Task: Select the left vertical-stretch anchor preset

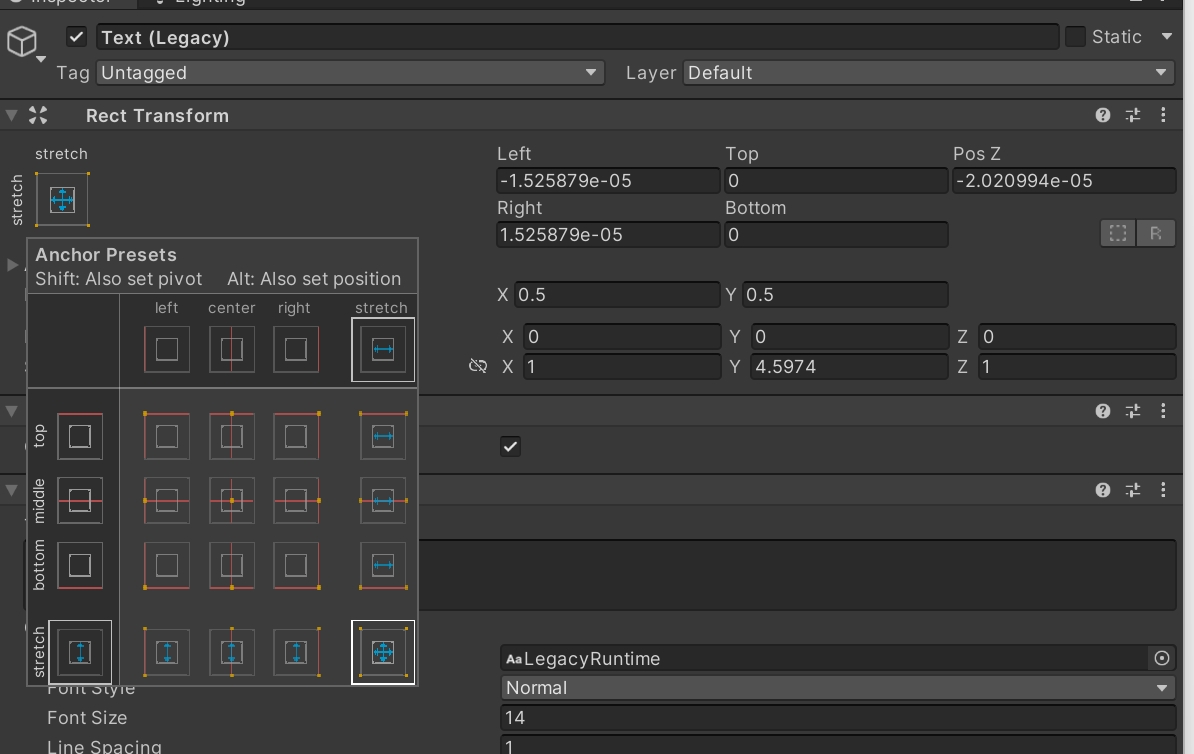Action: (167, 652)
